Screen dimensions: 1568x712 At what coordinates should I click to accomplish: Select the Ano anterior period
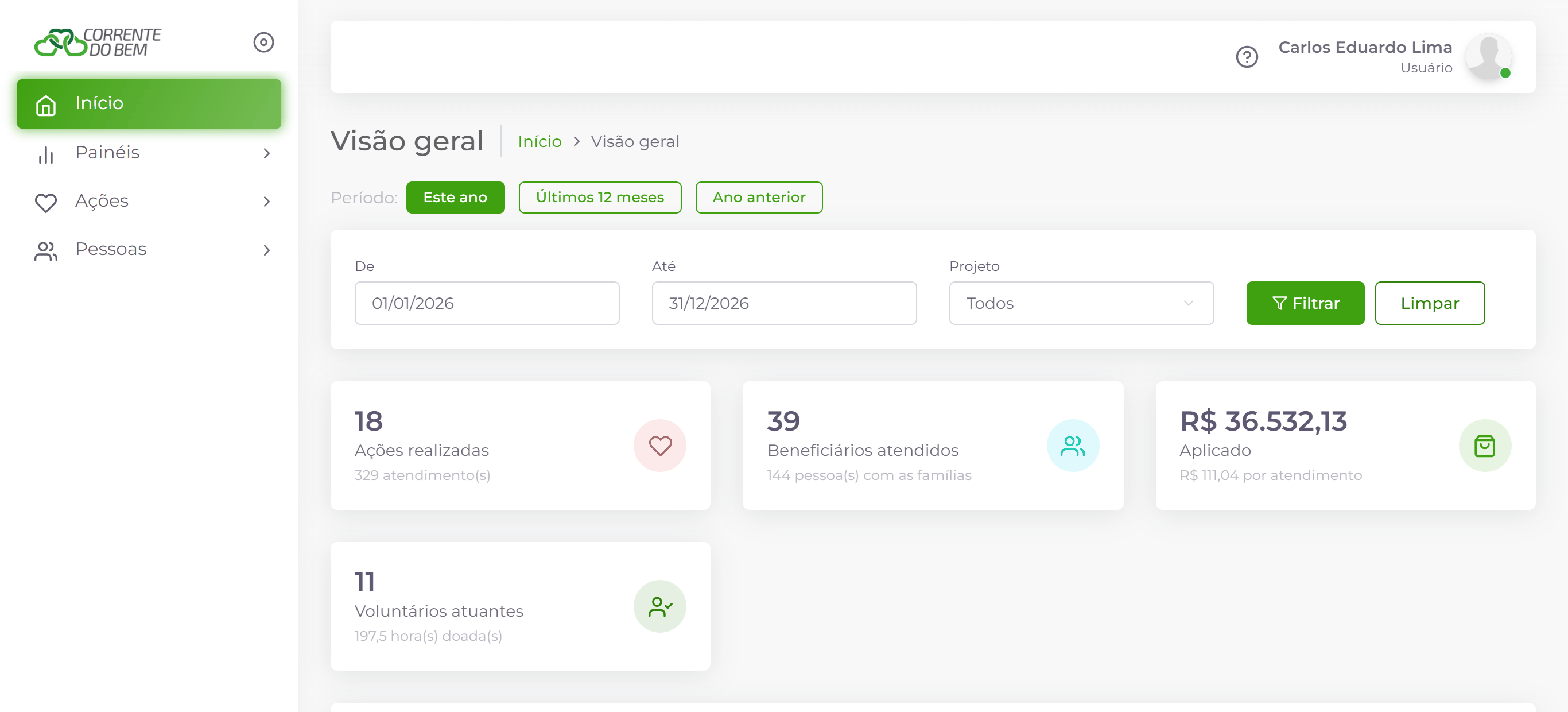pos(758,198)
